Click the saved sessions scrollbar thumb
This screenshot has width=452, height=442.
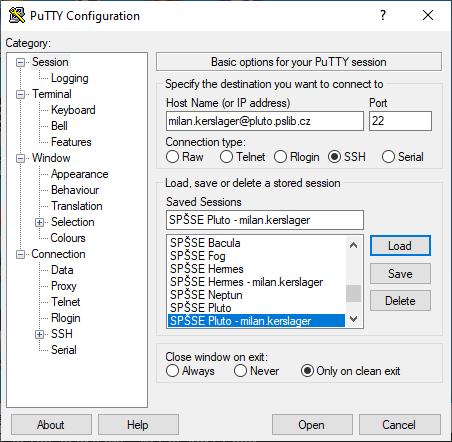pyautogui.click(x=353, y=293)
